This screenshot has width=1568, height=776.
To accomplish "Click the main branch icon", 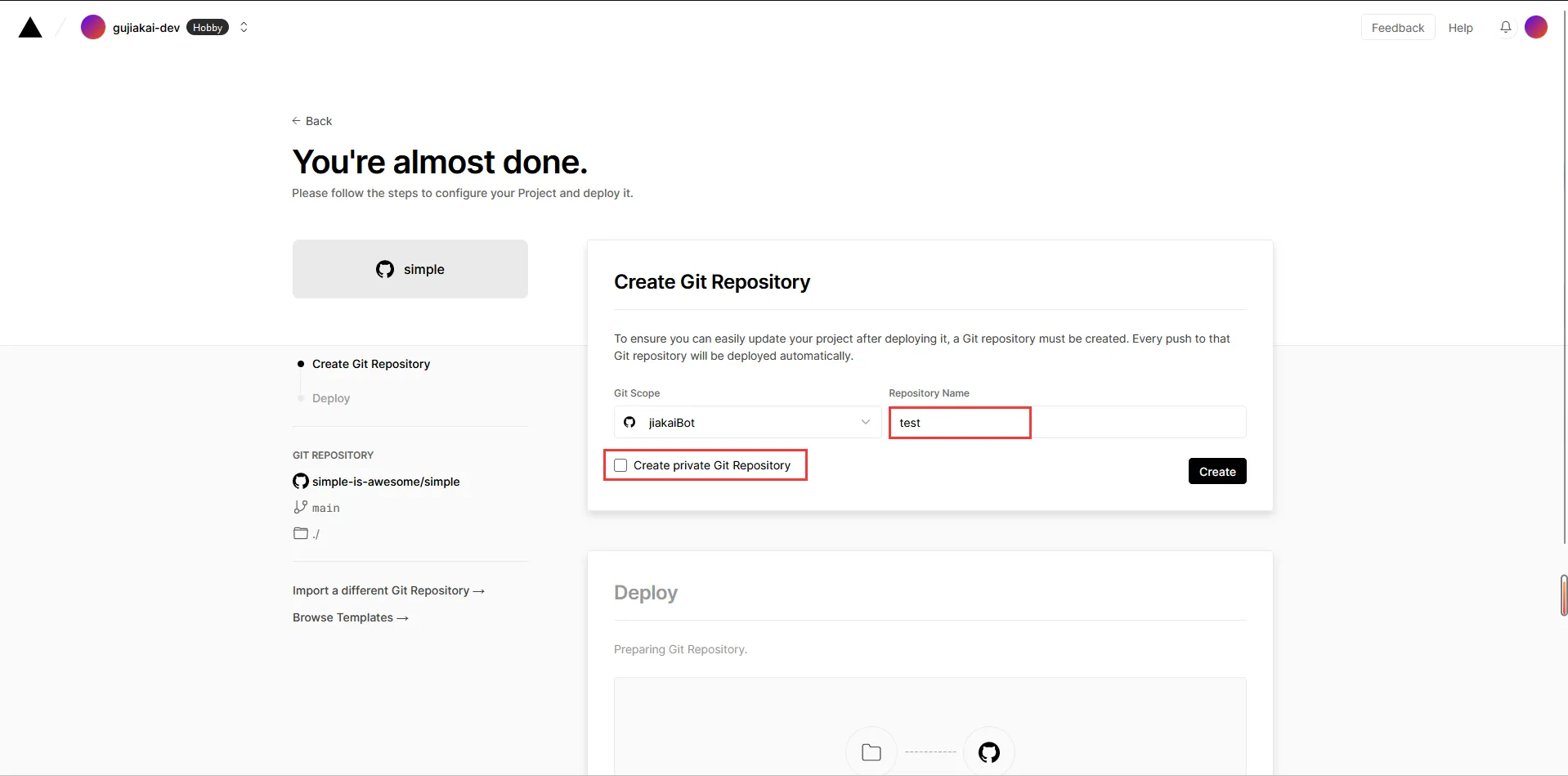I will (301, 507).
